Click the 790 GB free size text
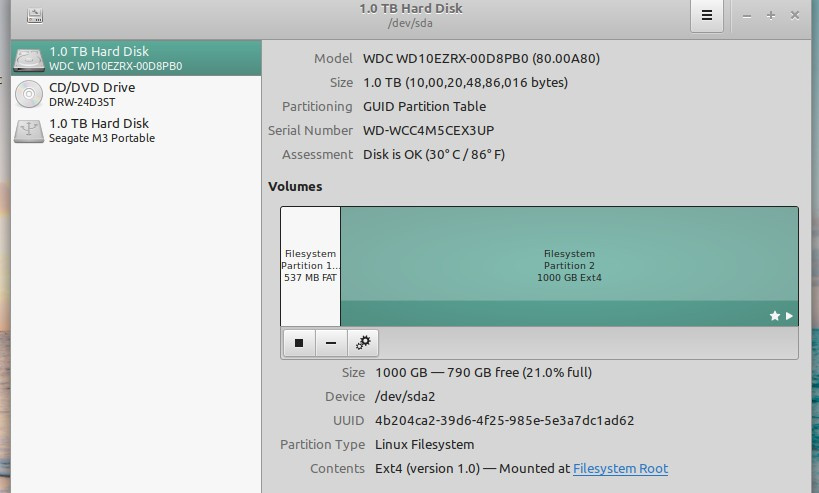 tap(483, 372)
